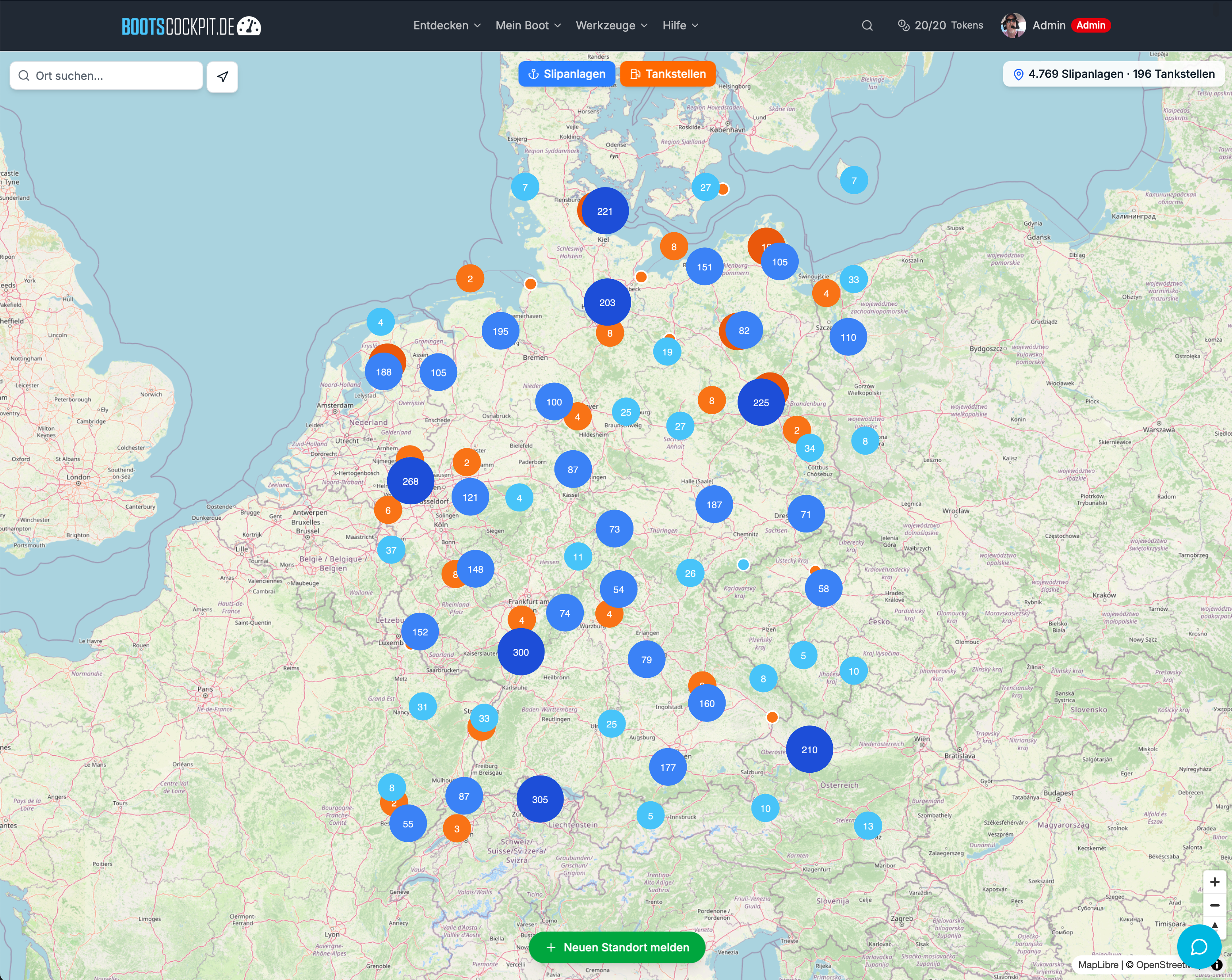Viewport: 1232px width, 980px height.
Task: Click the map zoom out minus button
Action: tap(1214, 905)
